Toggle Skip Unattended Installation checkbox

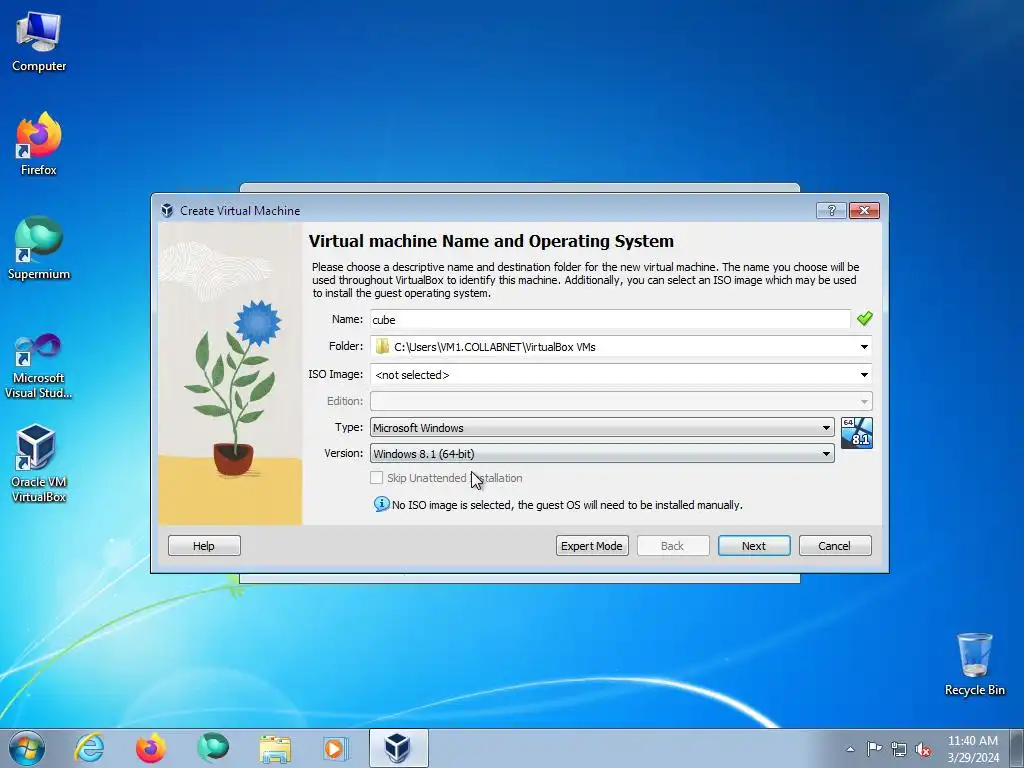click(x=376, y=477)
